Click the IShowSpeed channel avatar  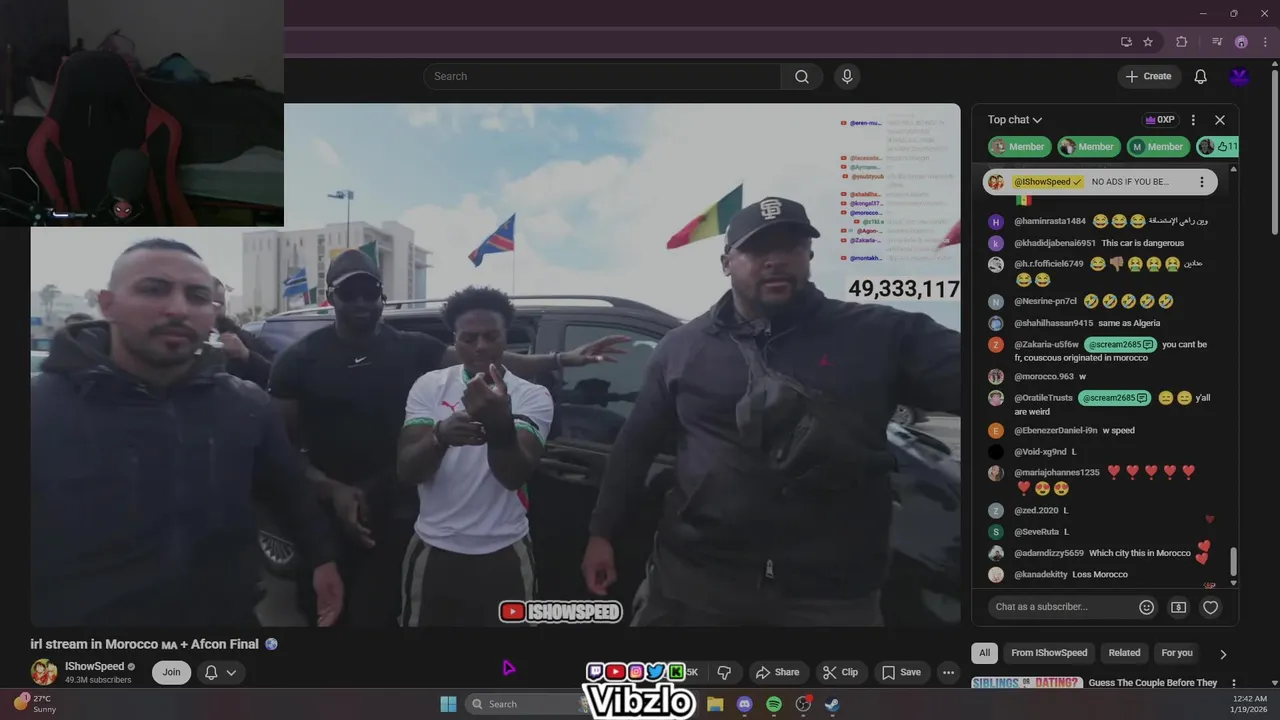pyautogui.click(x=44, y=672)
